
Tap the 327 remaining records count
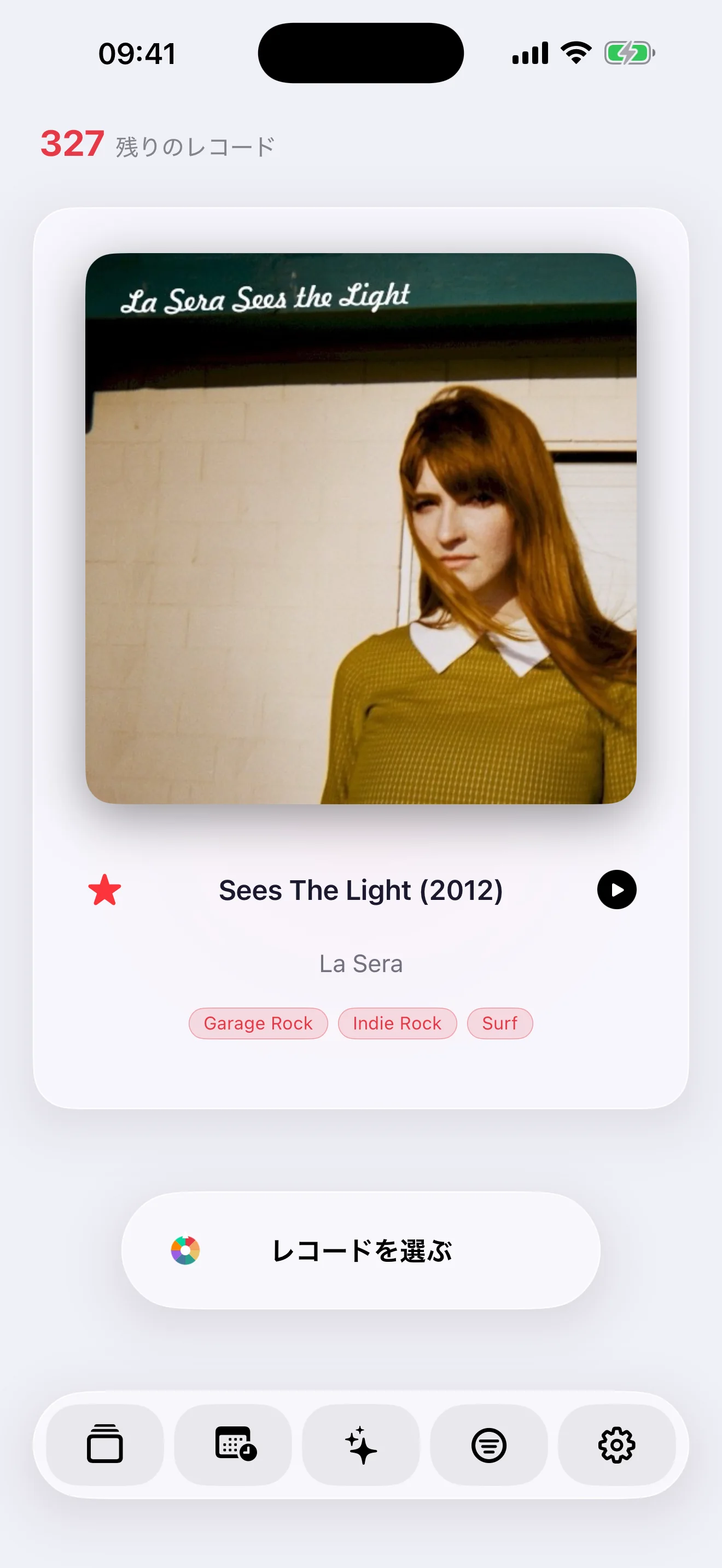[72, 144]
